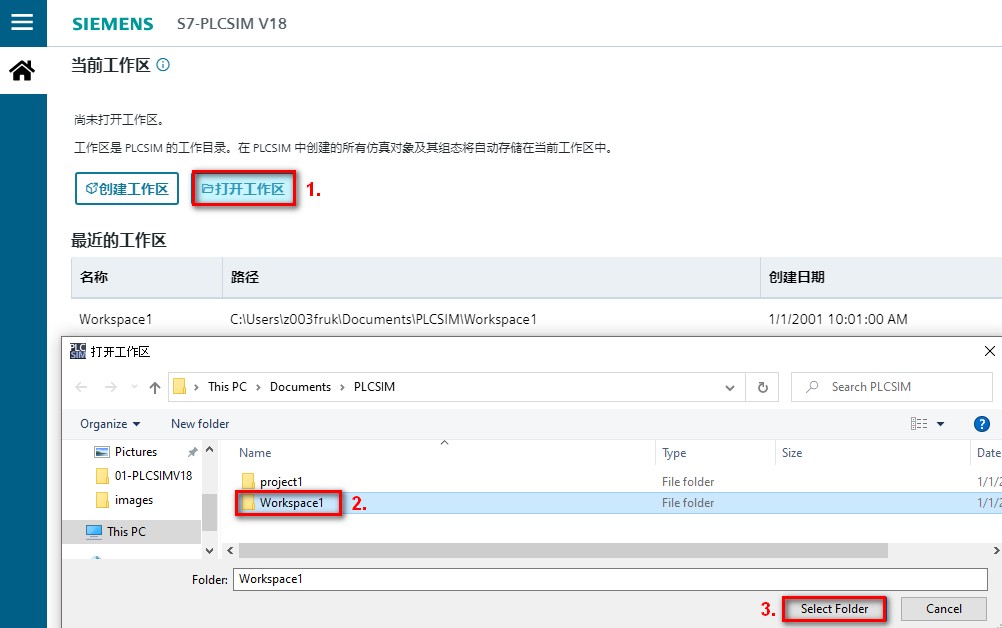Sort by the Size column header
Image resolution: width=1002 pixels, height=628 pixels.
click(792, 453)
